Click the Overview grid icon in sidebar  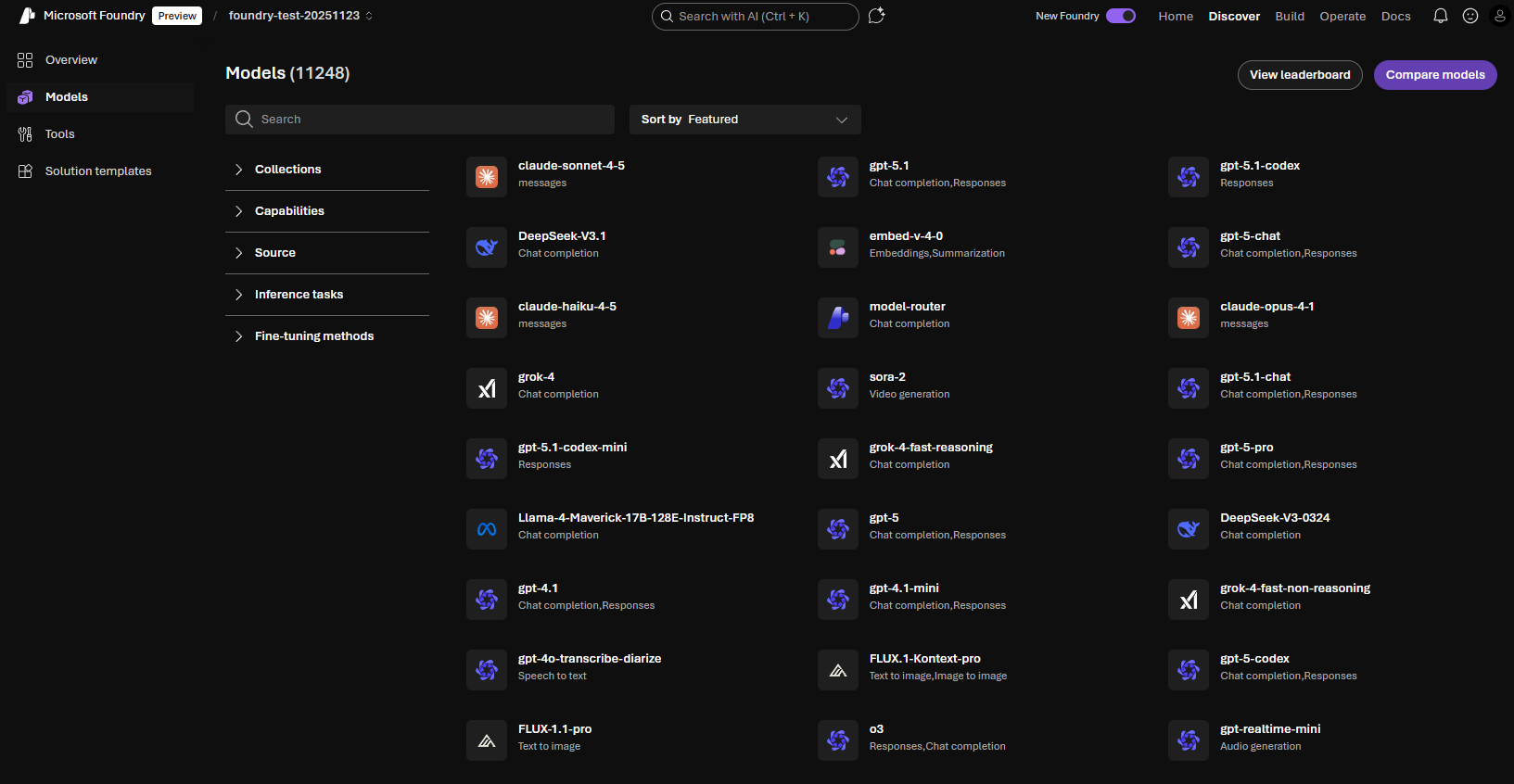pos(25,60)
